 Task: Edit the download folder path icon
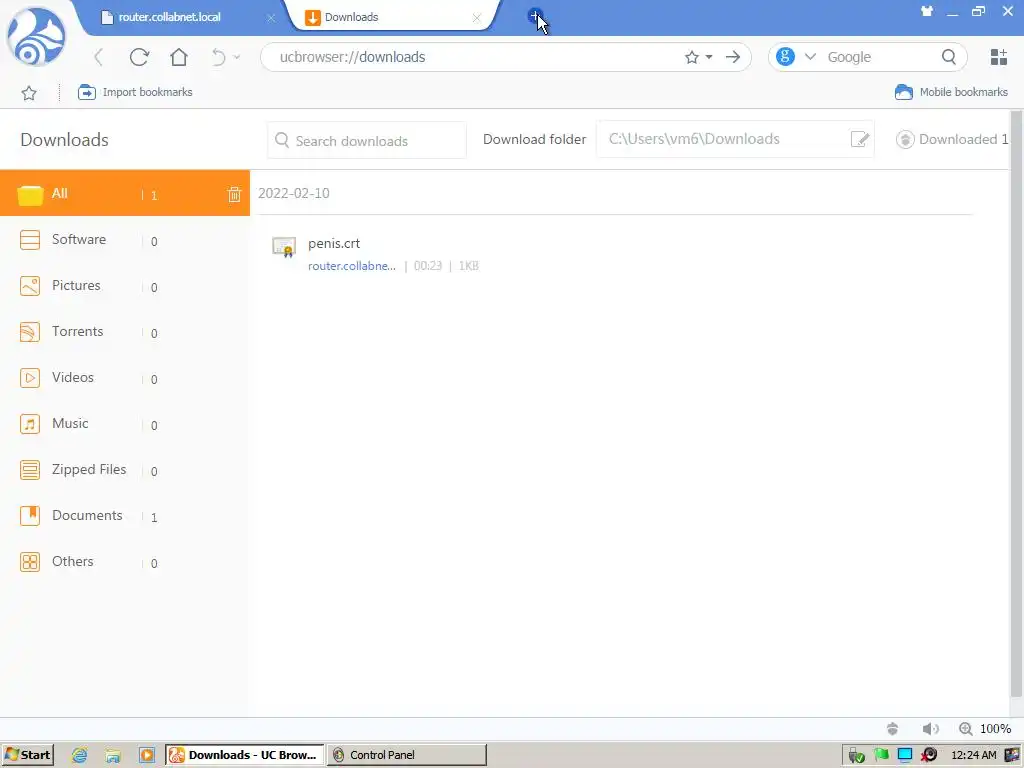click(859, 139)
